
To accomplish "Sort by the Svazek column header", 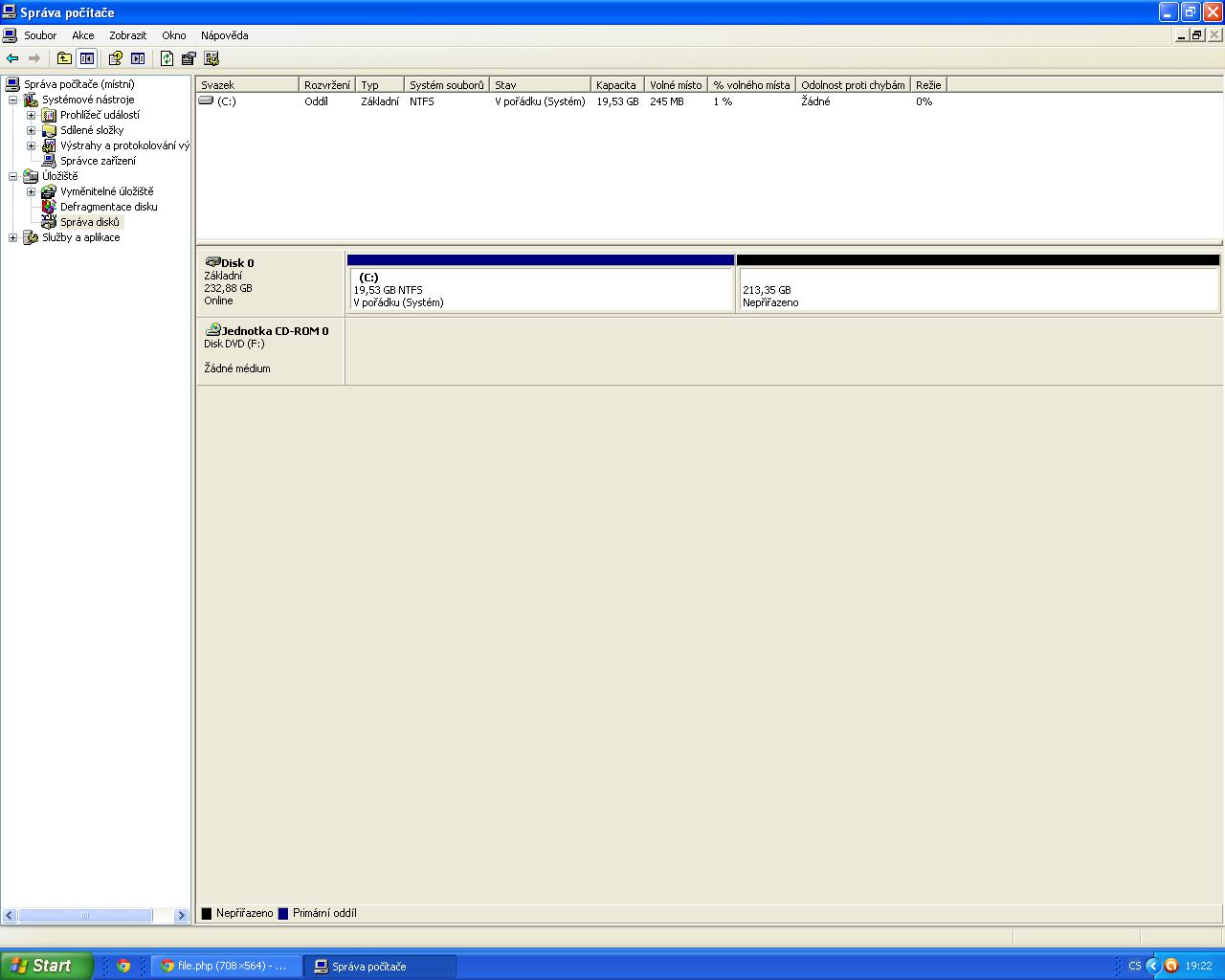I will pos(247,85).
